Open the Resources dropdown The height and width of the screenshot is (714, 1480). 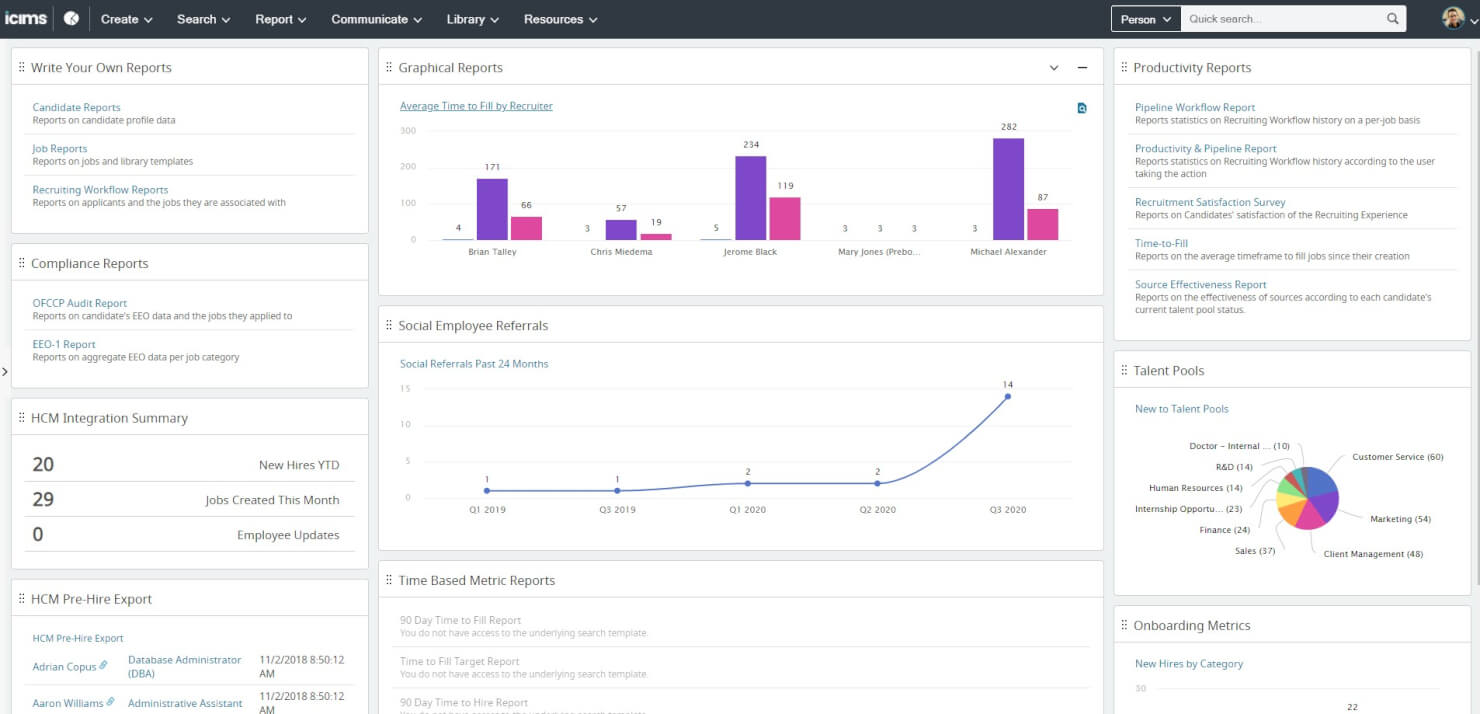point(560,19)
